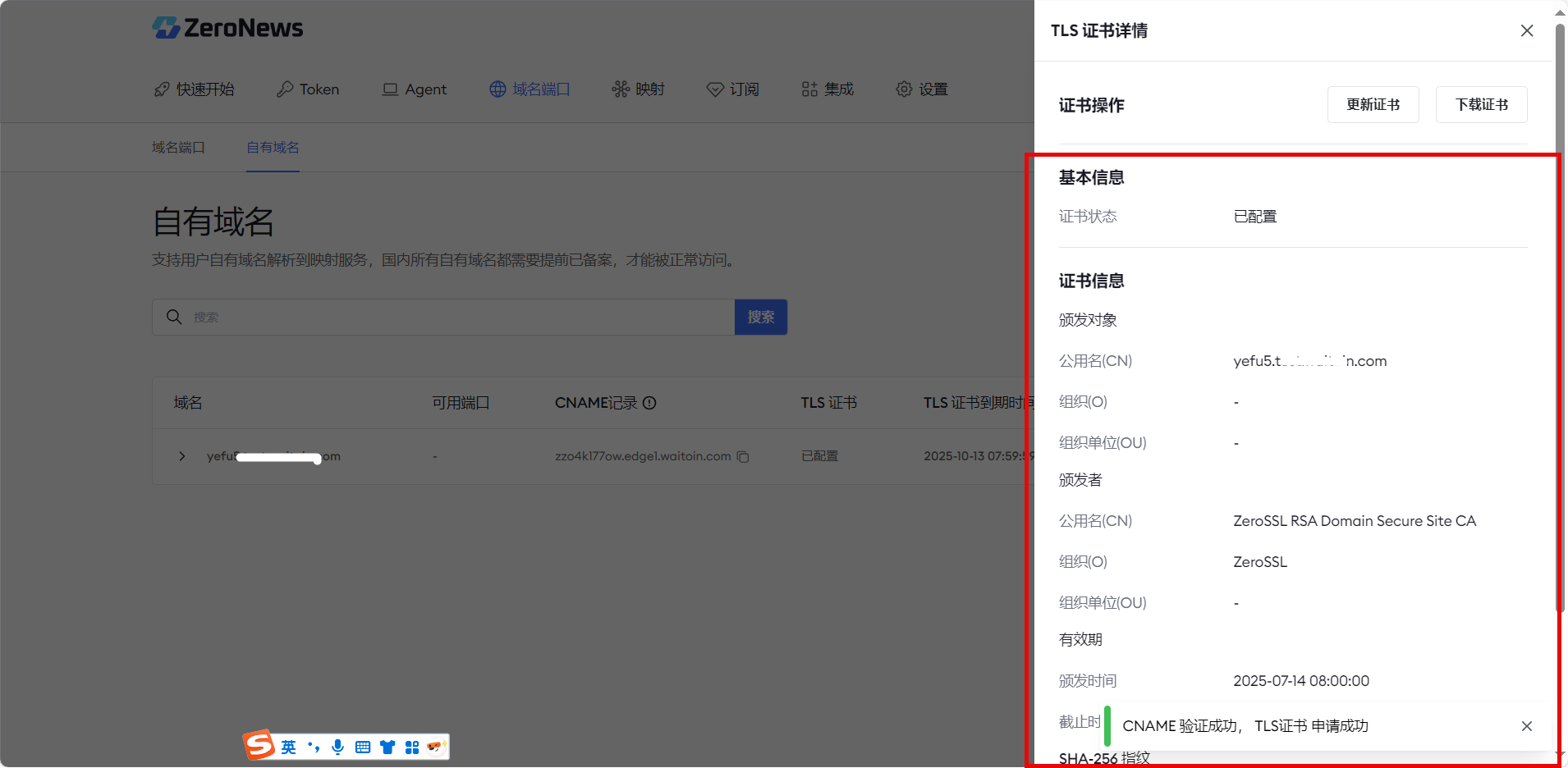The height and width of the screenshot is (768, 1568).
Task: Toggle Sogou punctuation mode
Action: point(313,747)
